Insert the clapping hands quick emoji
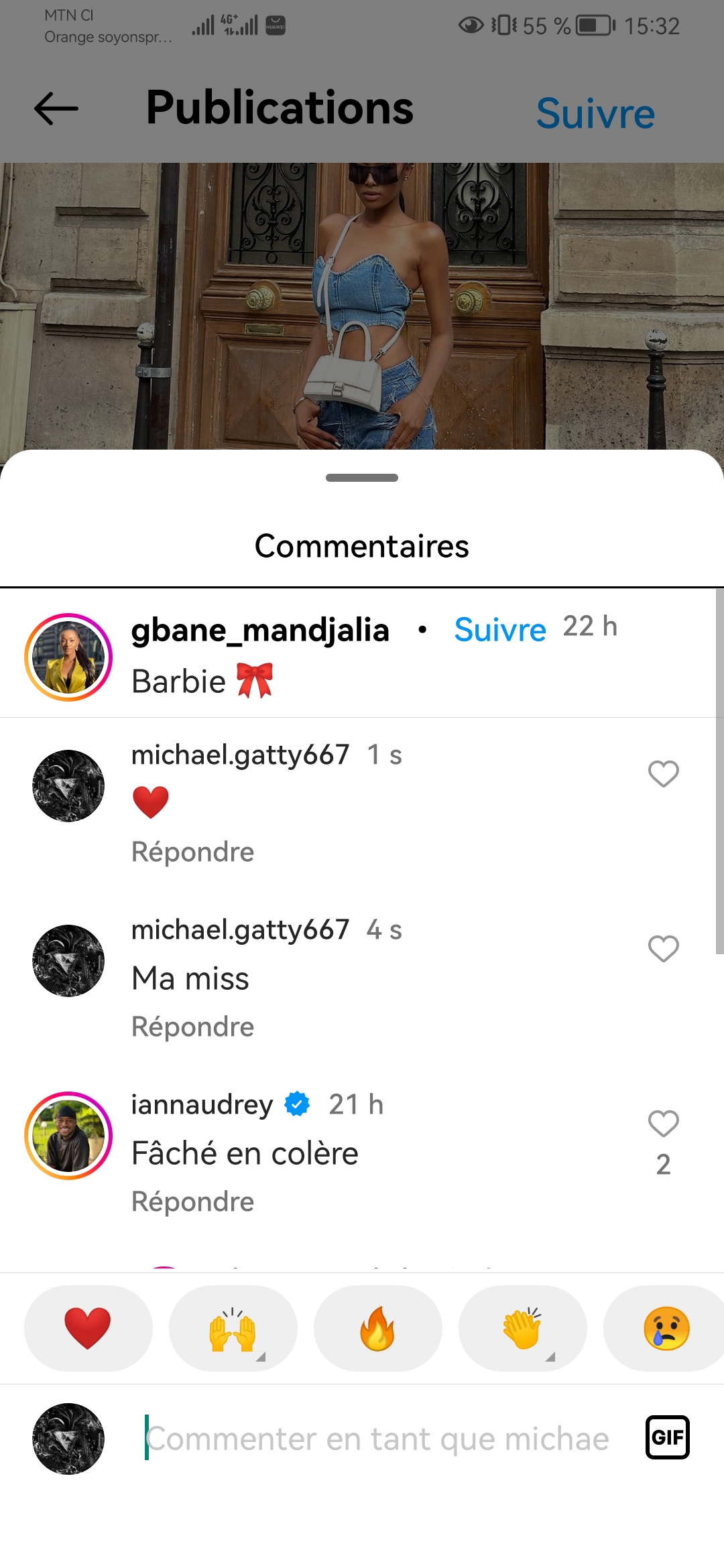724x1568 pixels. (x=522, y=1328)
